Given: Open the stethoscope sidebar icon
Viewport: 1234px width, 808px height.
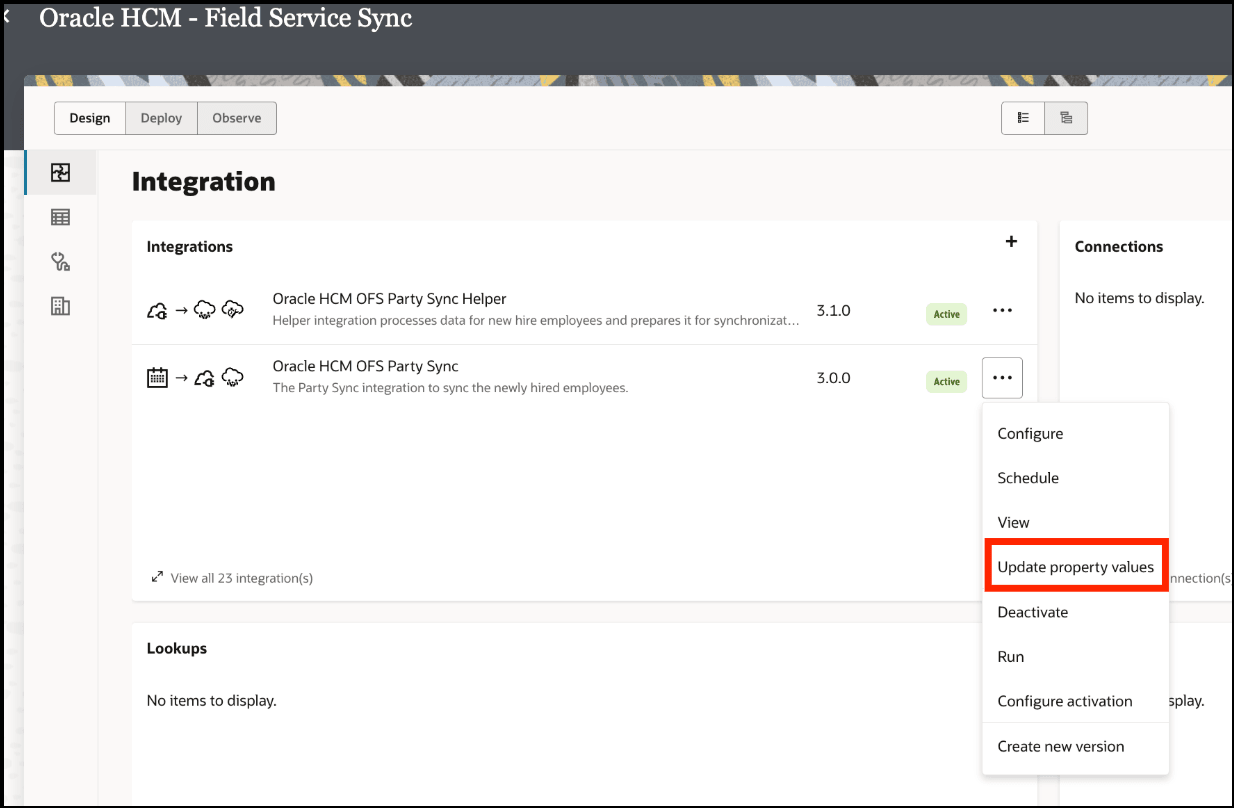Looking at the screenshot, I should click(x=60, y=262).
